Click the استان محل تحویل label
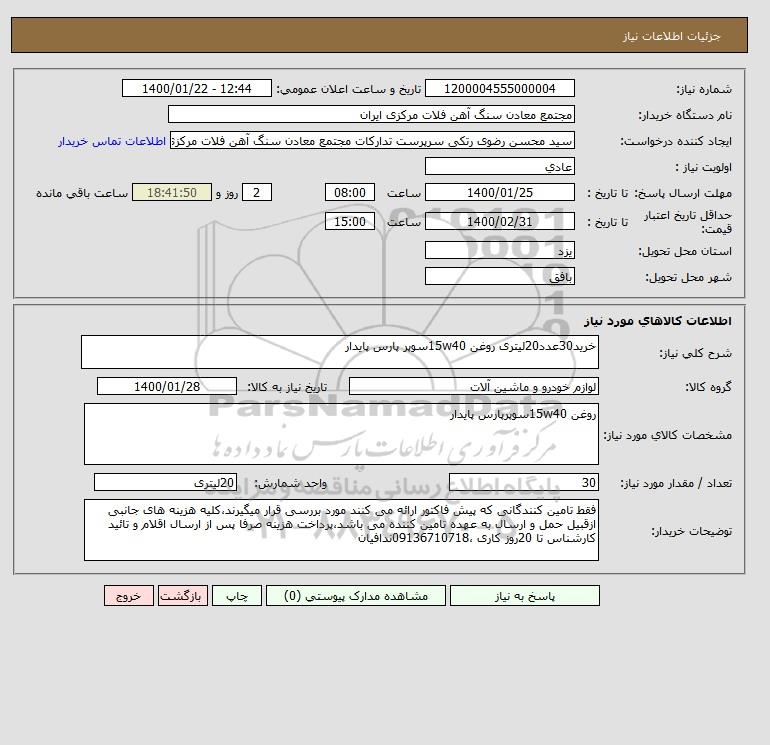The image size is (770, 745). 685,251
